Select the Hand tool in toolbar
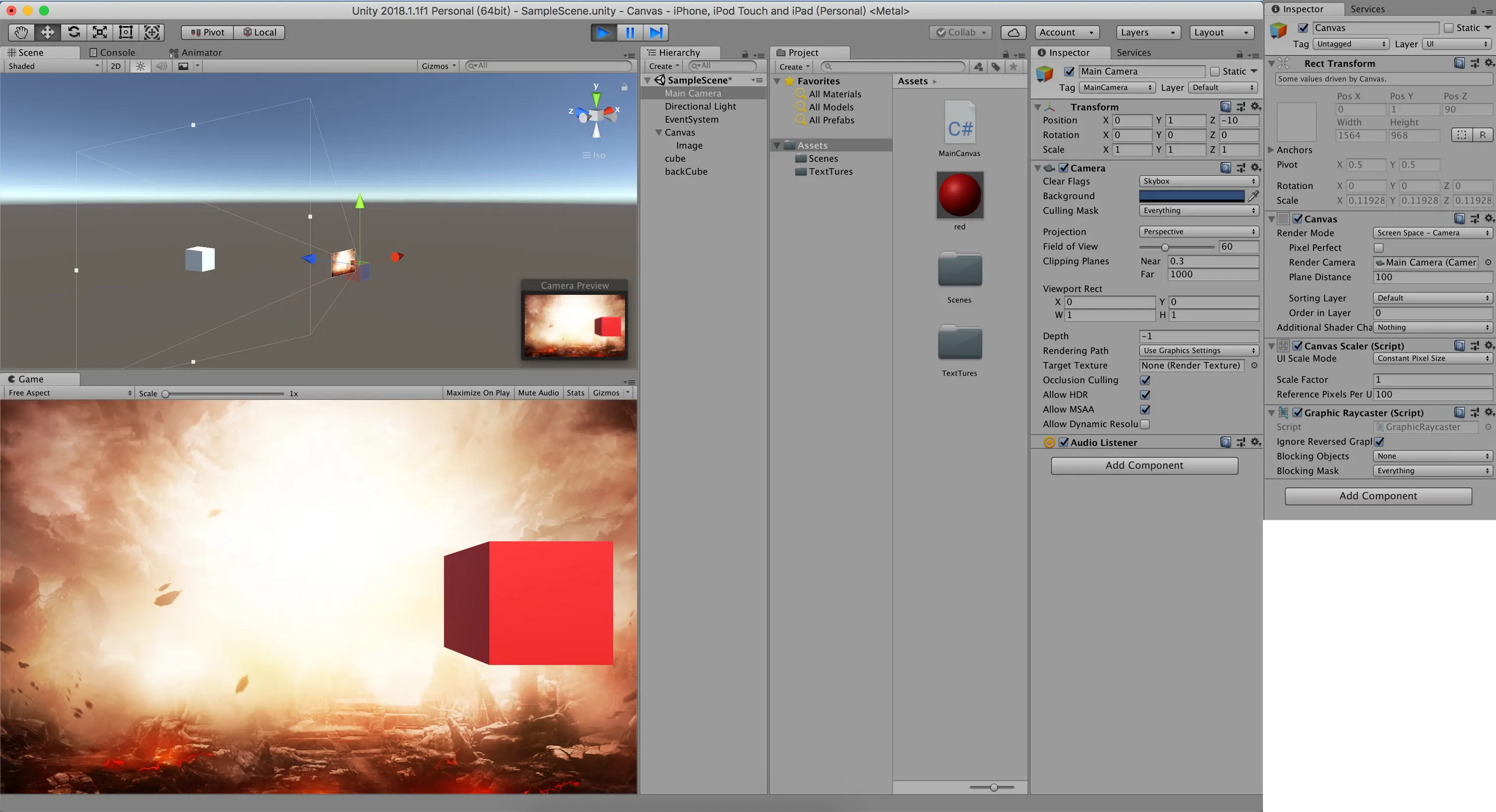The height and width of the screenshot is (812, 1496). click(x=21, y=33)
